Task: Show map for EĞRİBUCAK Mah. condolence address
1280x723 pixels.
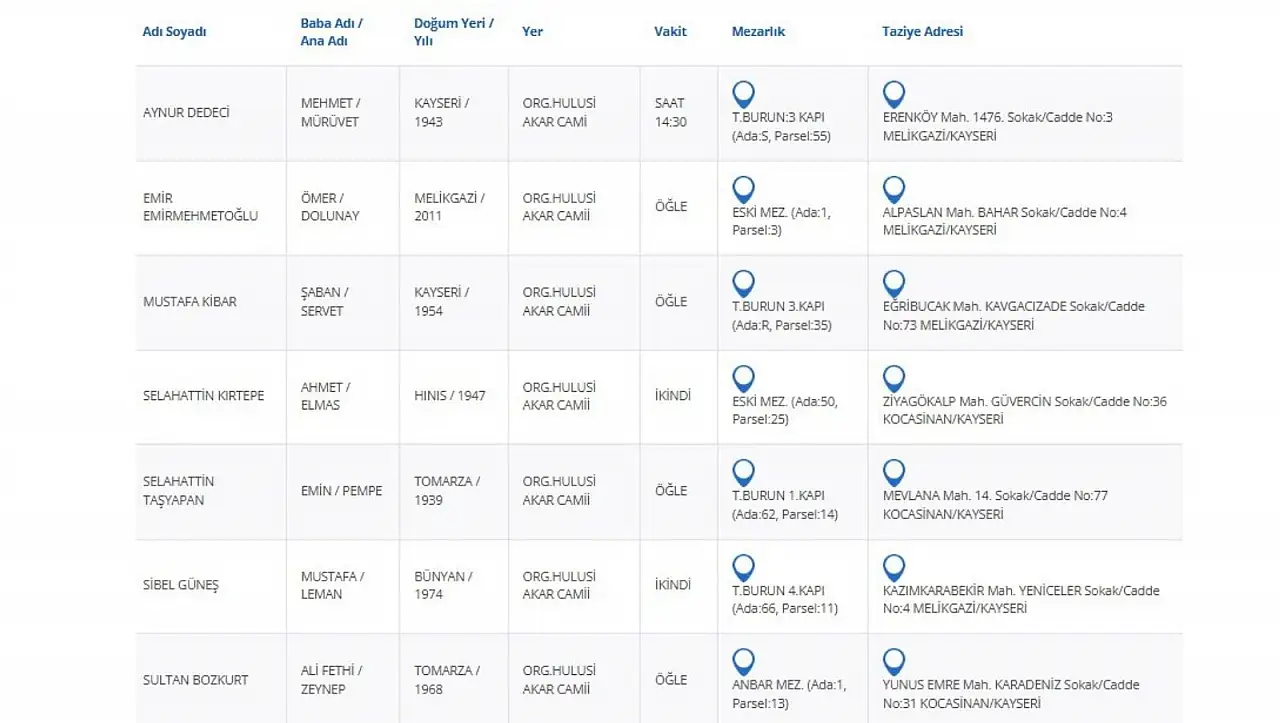Action: (894, 284)
